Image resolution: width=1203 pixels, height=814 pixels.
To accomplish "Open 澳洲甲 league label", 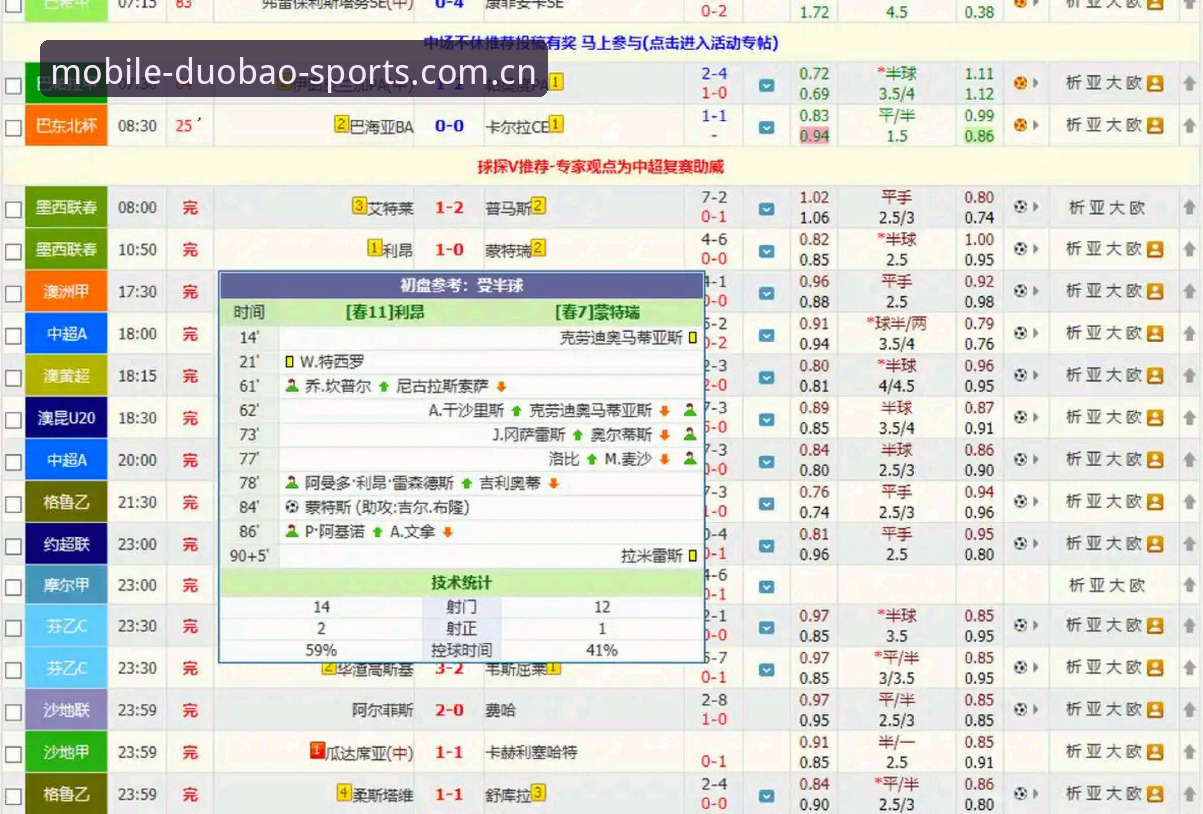I will (66, 291).
